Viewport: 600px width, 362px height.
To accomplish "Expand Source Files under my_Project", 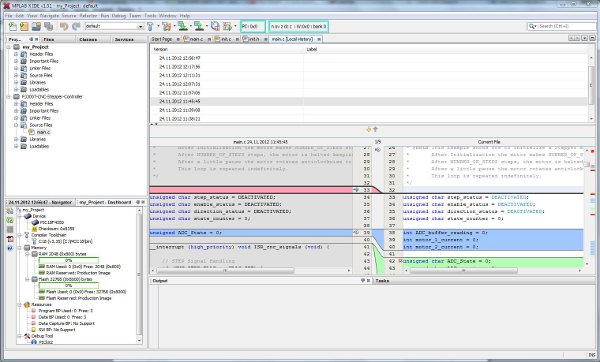I will click(16, 75).
